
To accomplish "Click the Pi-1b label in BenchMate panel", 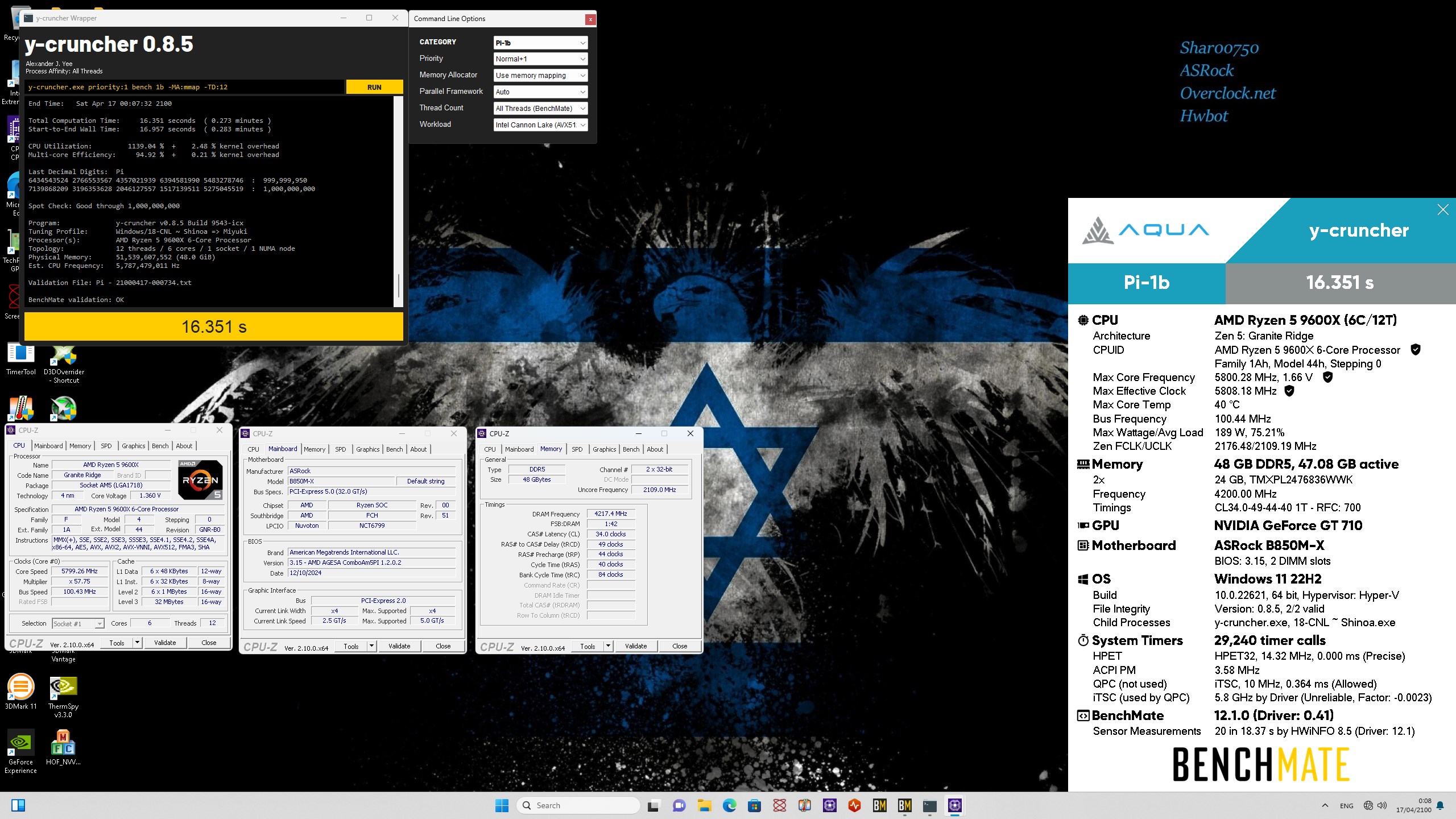I will (1147, 282).
